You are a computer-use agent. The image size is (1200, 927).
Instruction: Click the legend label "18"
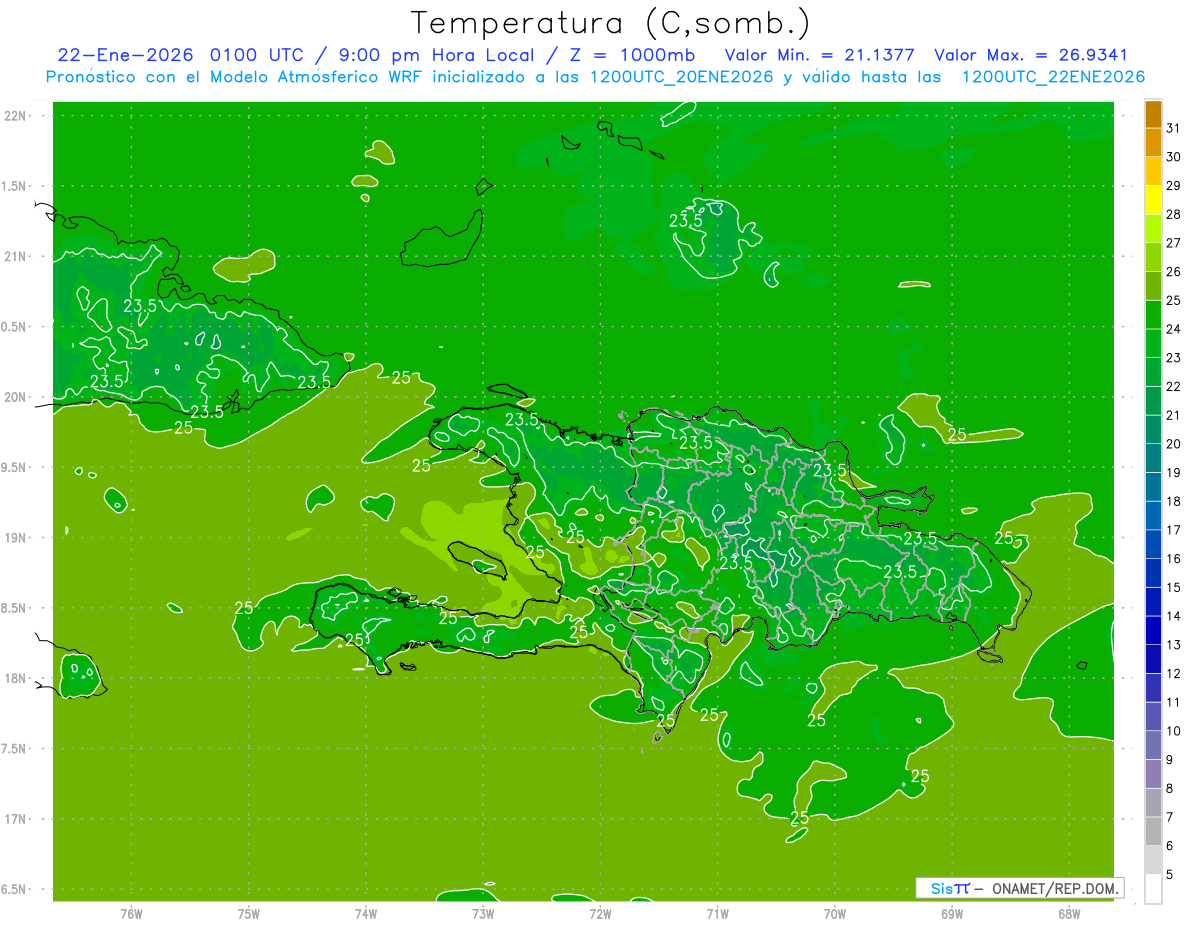point(1174,501)
